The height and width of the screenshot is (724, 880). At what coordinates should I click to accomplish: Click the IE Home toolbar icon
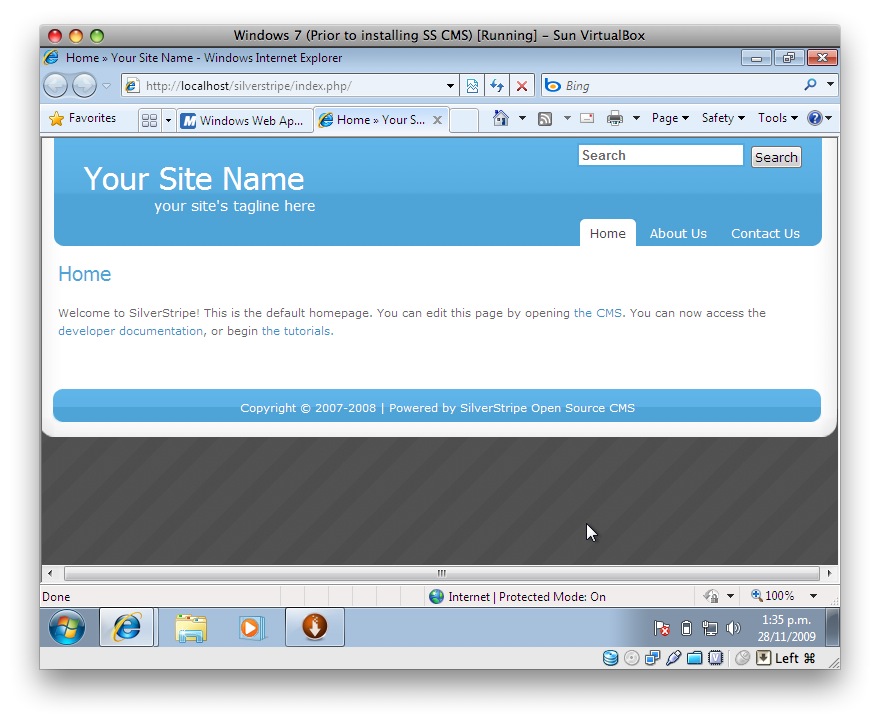[x=500, y=118]
